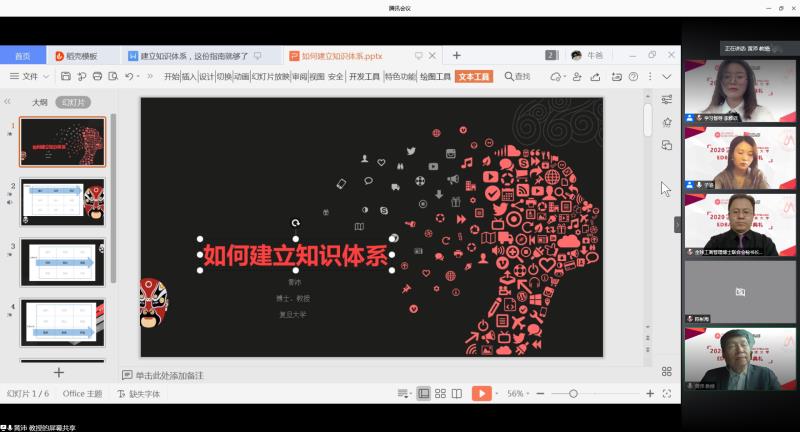The width and height of the screenshot is (800, 432).
Task: Expand the undo history dropdown arrow
Action: click(138, 77)
